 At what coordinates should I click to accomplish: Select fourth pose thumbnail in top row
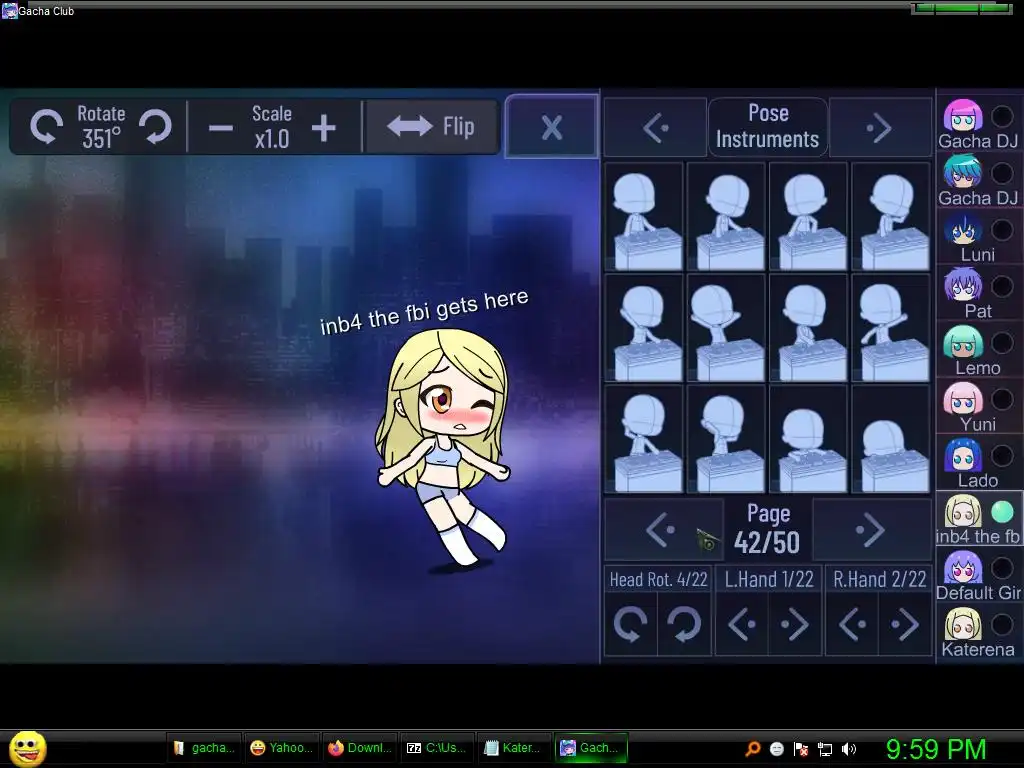coord(891,216)
